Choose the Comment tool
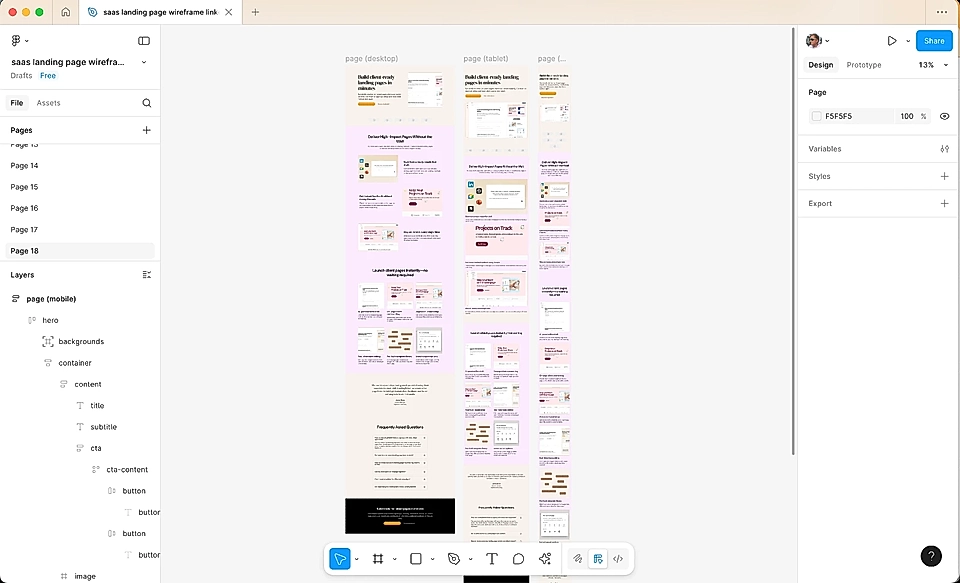Image resolution: width=960 pixels, height=583 pixels. coord(518,559)
